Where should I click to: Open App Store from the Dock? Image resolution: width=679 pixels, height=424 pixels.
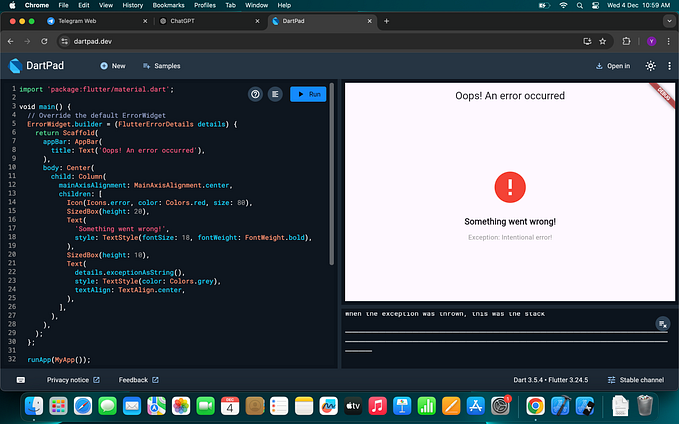(x=475, y=406)
